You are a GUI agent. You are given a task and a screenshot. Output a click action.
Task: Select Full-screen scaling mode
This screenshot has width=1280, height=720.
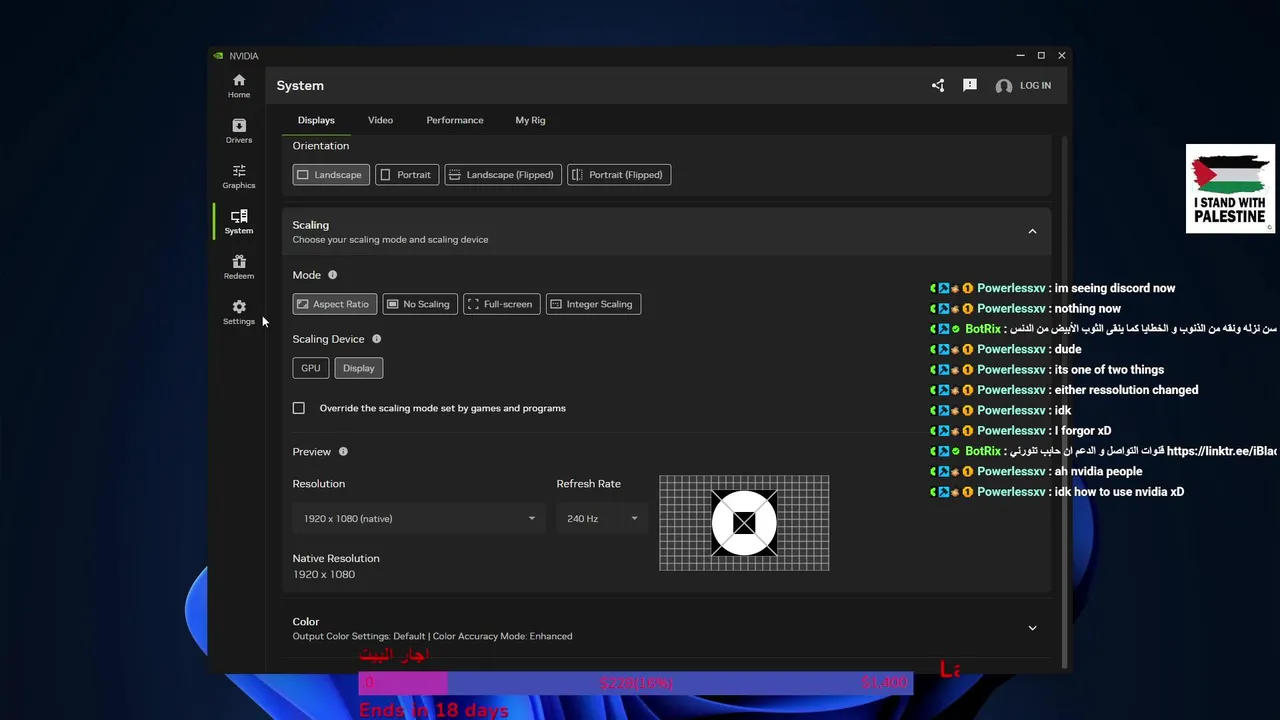[x=502, y=304]
